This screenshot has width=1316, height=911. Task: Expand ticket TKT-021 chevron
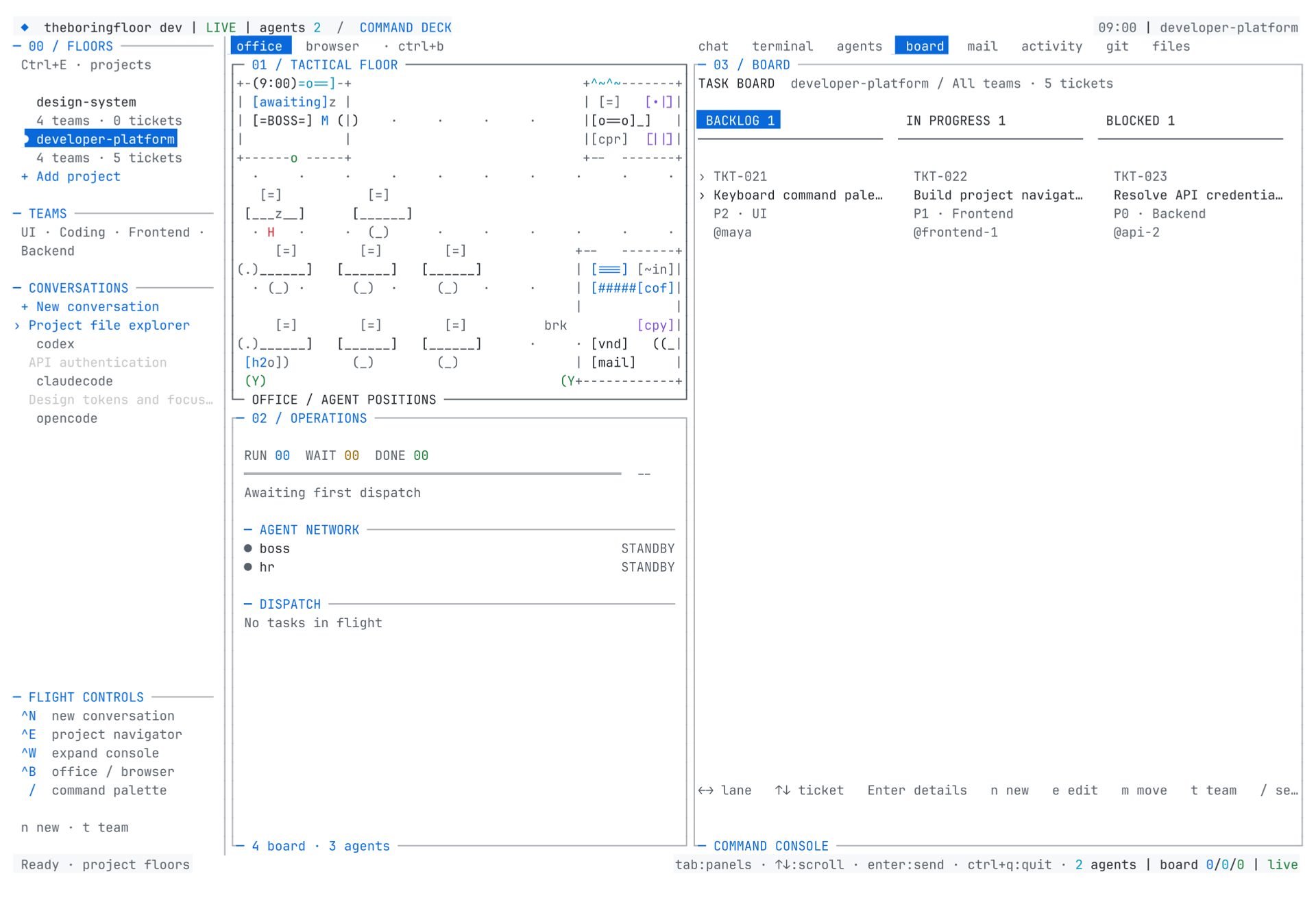pos(703,177)
